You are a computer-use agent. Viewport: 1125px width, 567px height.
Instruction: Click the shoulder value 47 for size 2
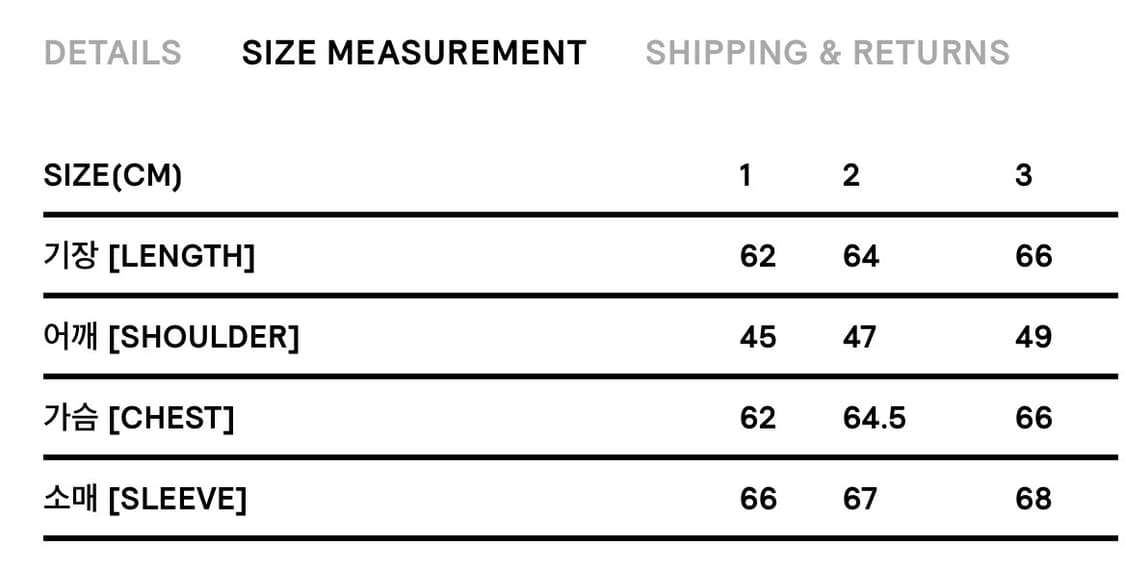pos(860,338)
